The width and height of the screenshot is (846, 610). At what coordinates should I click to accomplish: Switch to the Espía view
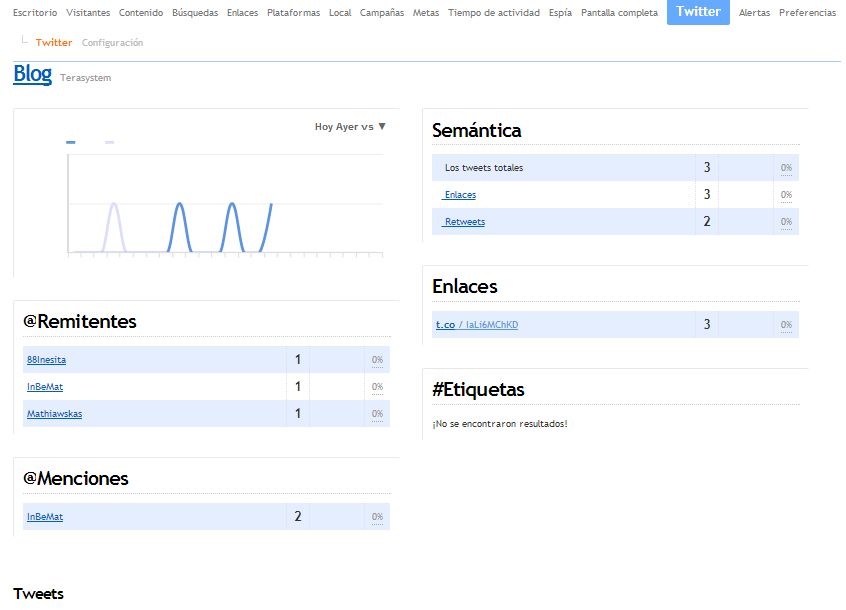[x=560, y=13]
